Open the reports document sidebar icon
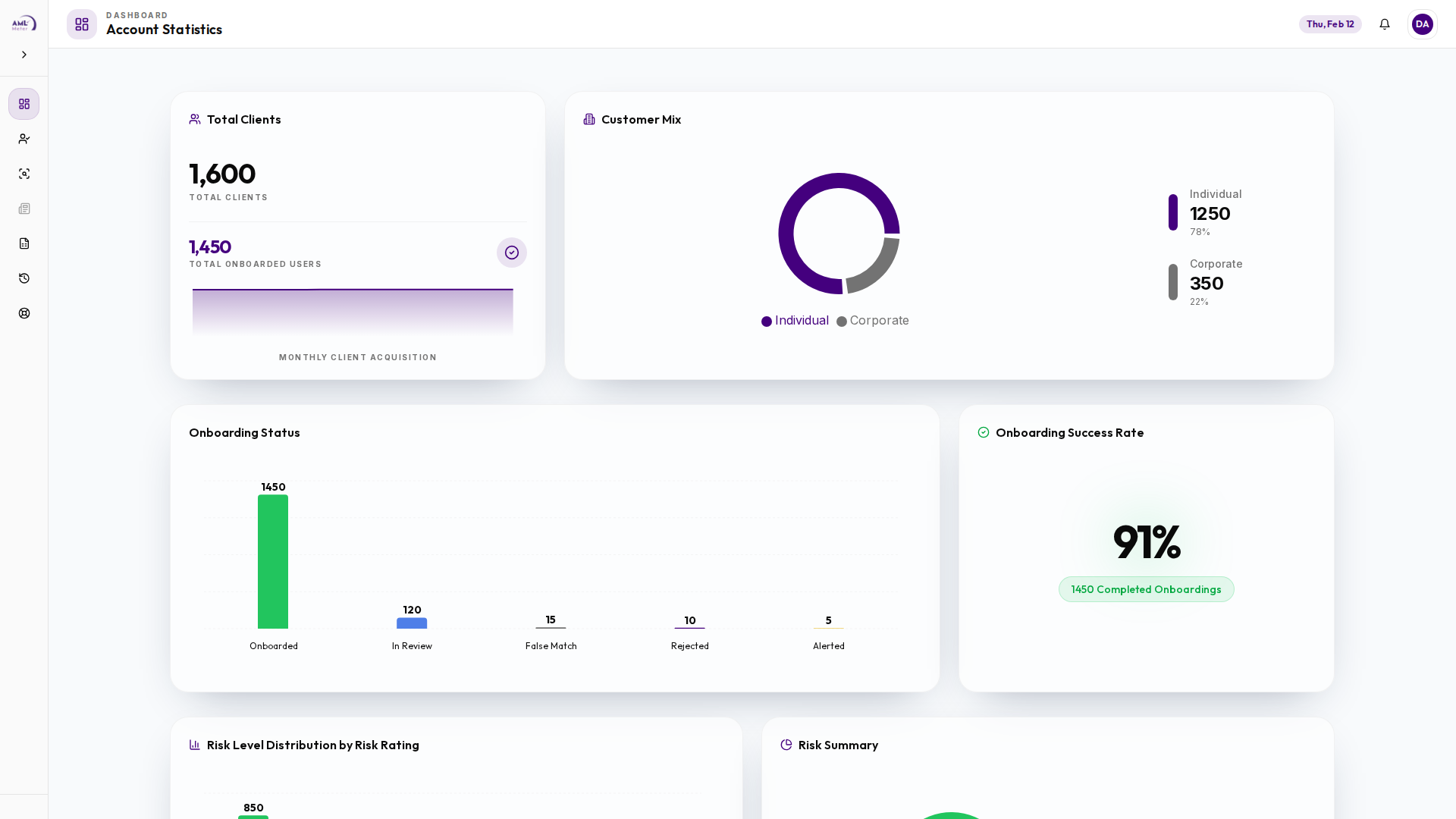Viewport: 1456px width, 819px height. pyautogui.click(x=24, y=243)
